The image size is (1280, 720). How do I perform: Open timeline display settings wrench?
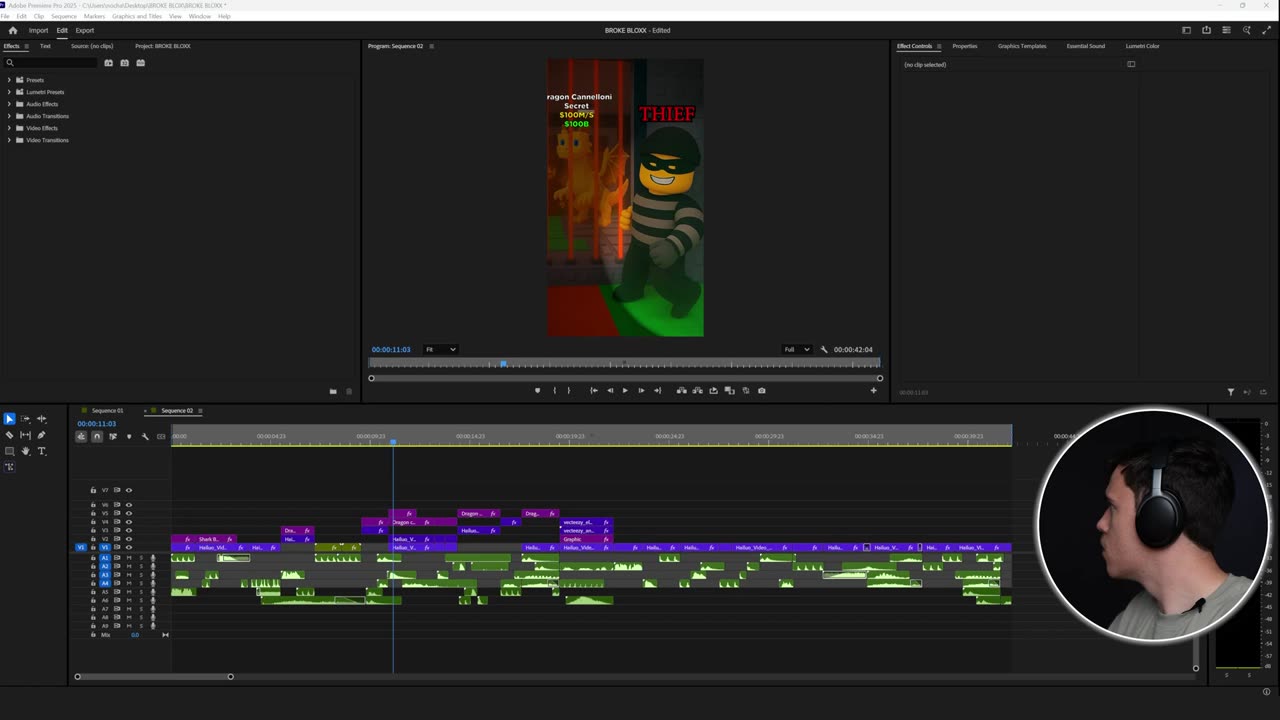(x=145, y=436)
